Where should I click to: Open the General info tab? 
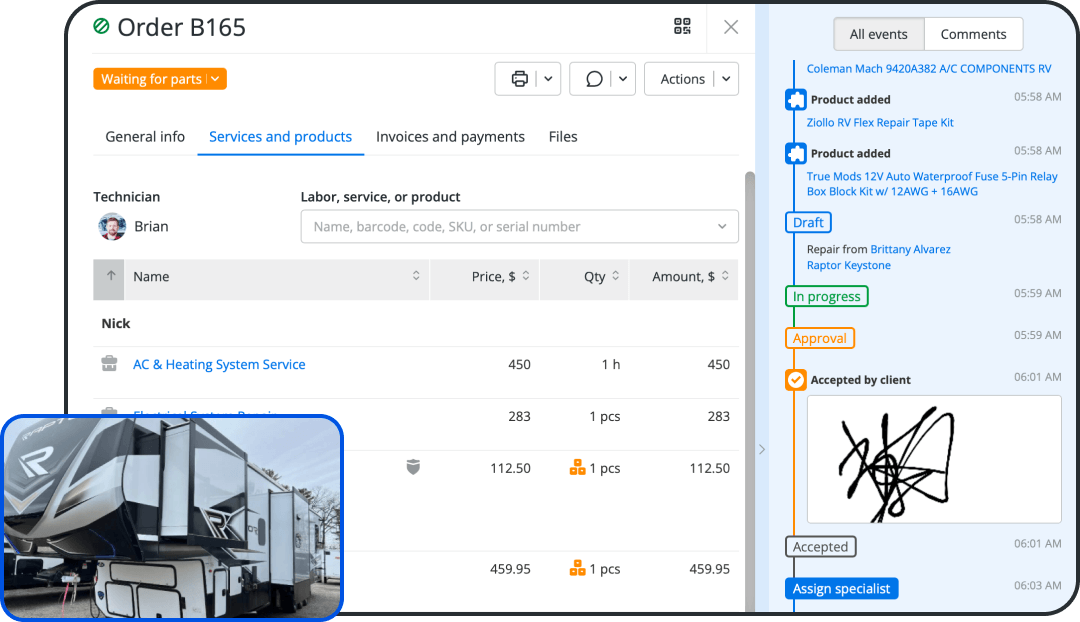point(145,137)
